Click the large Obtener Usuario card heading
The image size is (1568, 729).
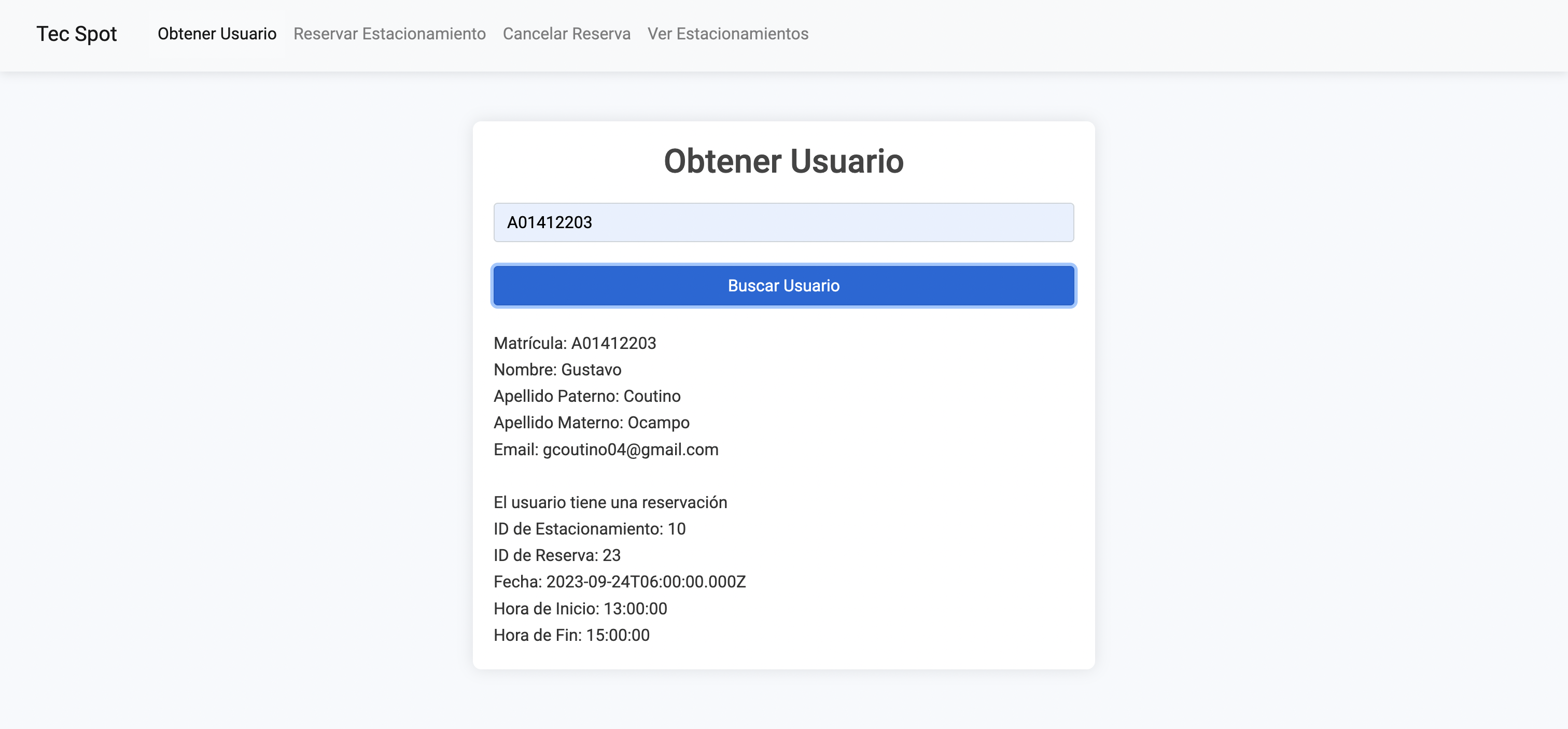783,161
